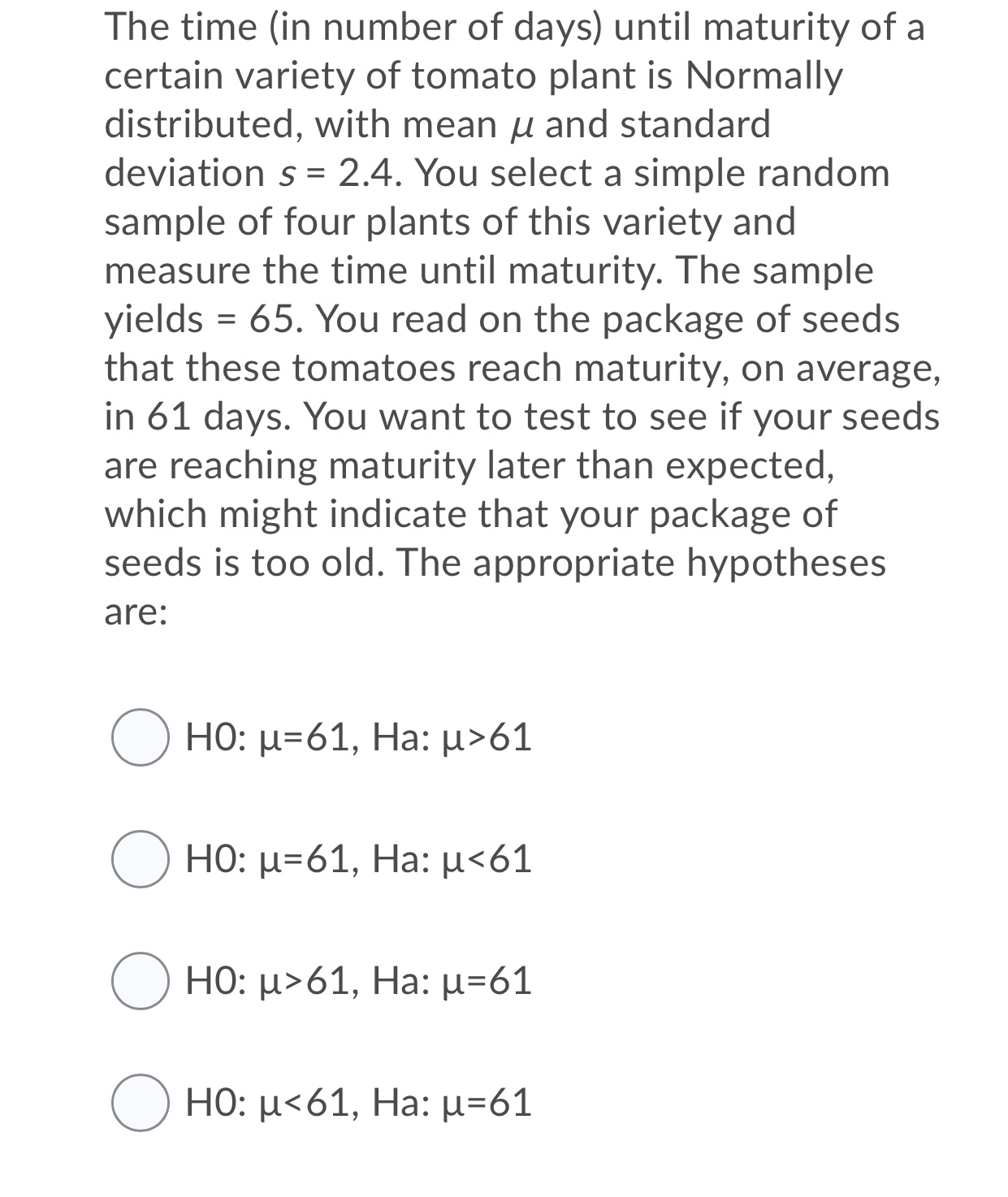This screenshot has height=1197, width=1008.
Task: Select radio option H0: μ=61, Ha: μ>61
Action: click(x=140, y=737)
